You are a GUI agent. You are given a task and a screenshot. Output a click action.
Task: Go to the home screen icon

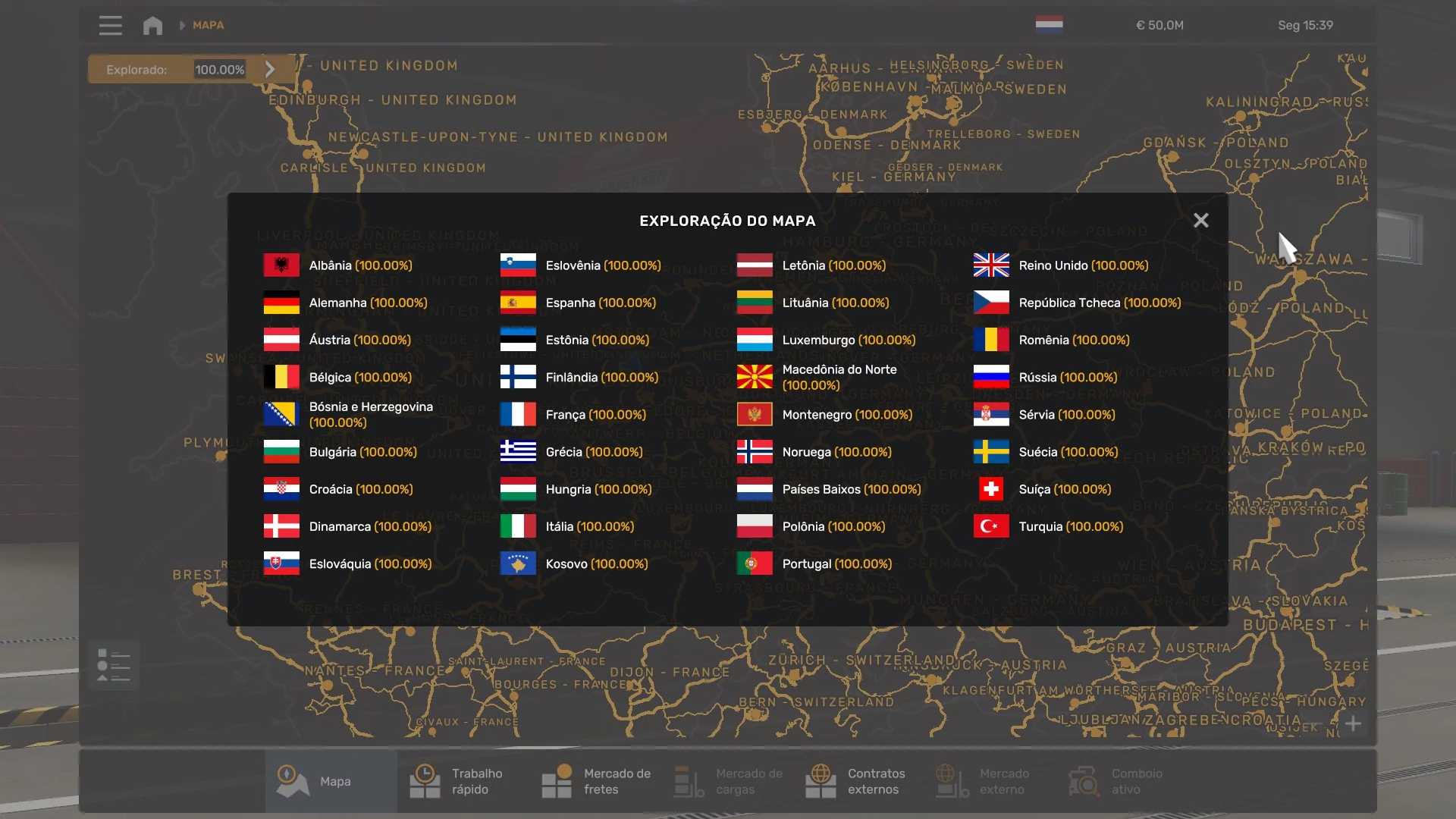click(152, 25)
